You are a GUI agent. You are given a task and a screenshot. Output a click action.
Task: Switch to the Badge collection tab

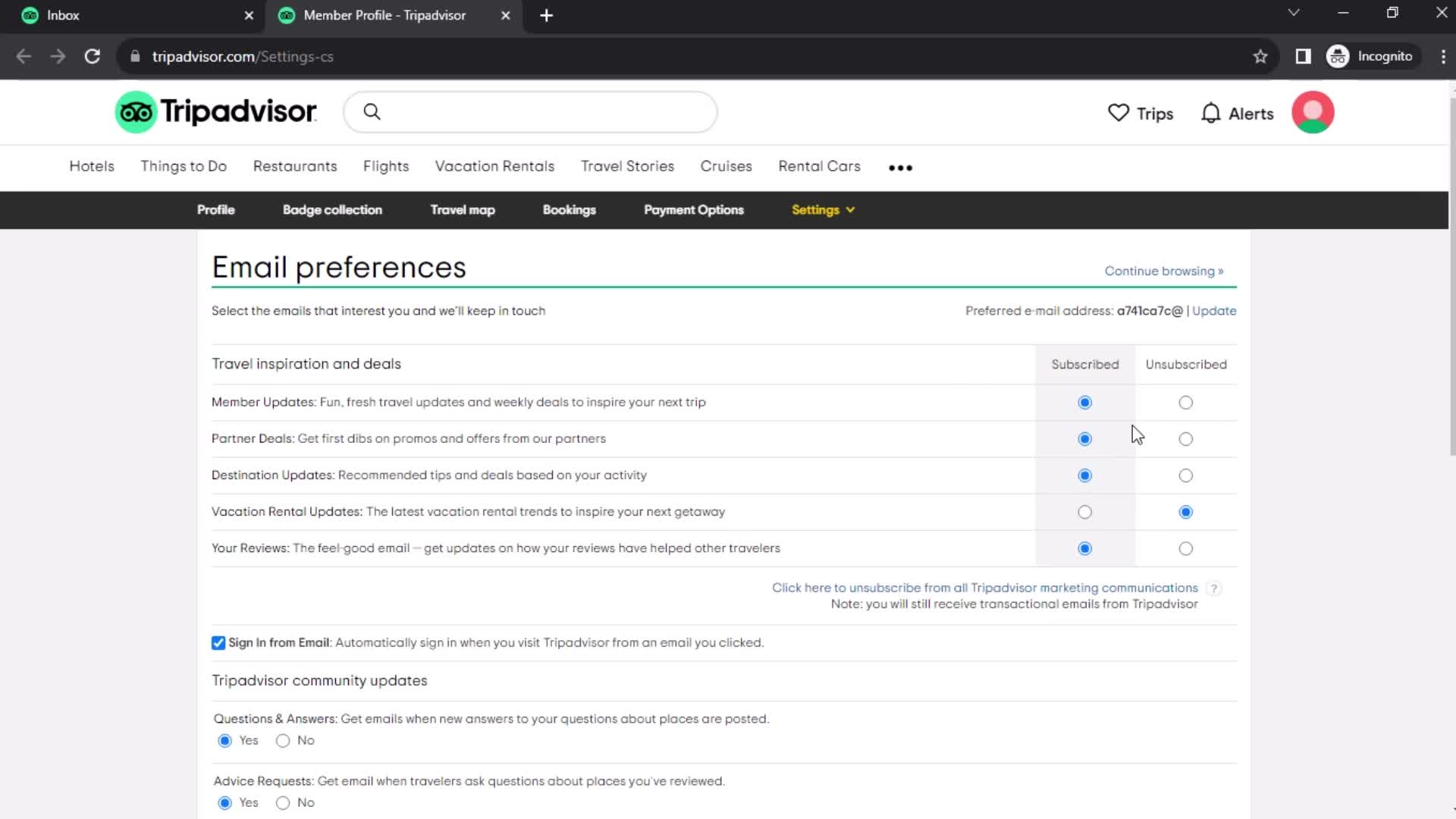click(x=332, y=209)
